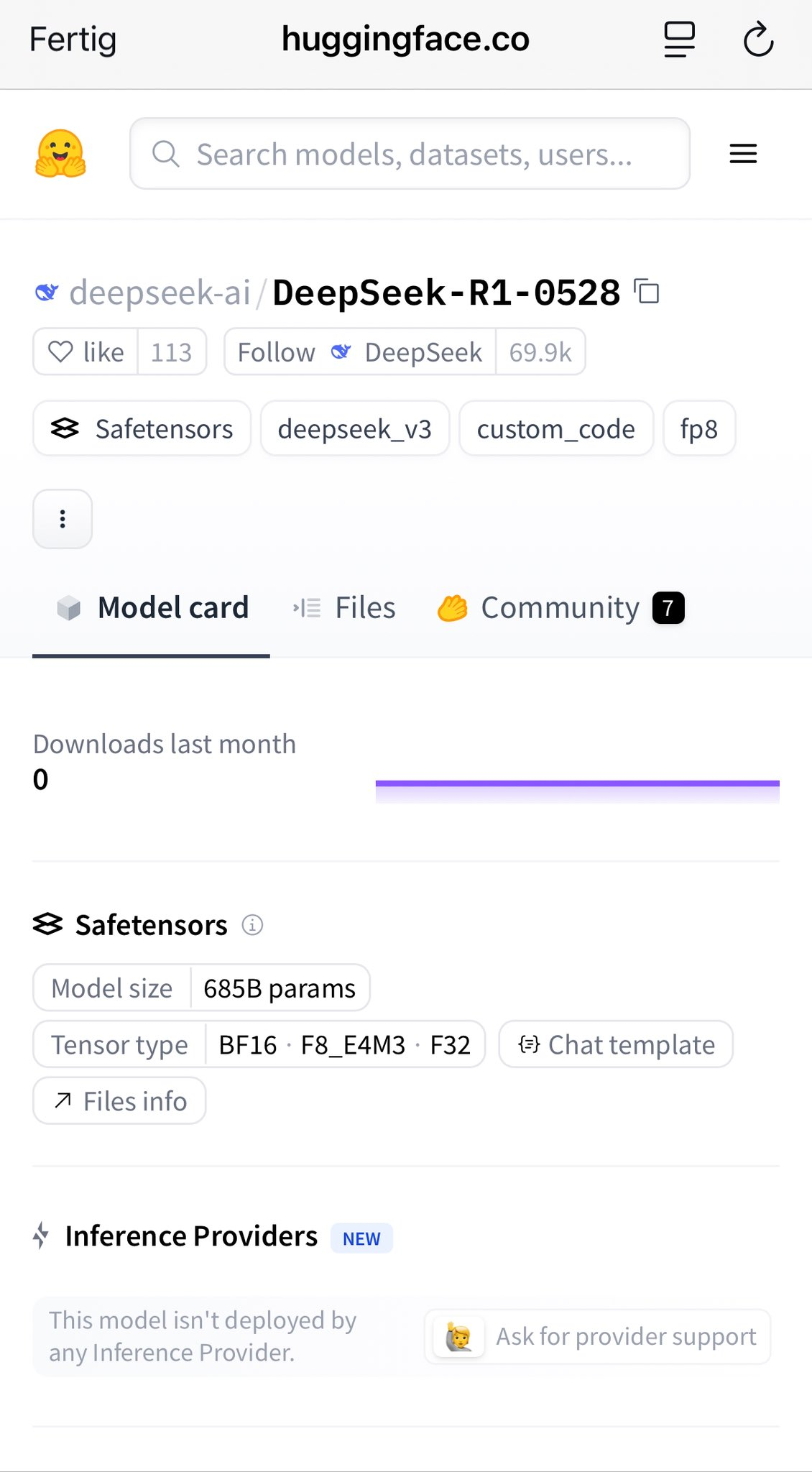812x1472 pixels.
Task: Open the Files info link
Action: click(119, 1101)
